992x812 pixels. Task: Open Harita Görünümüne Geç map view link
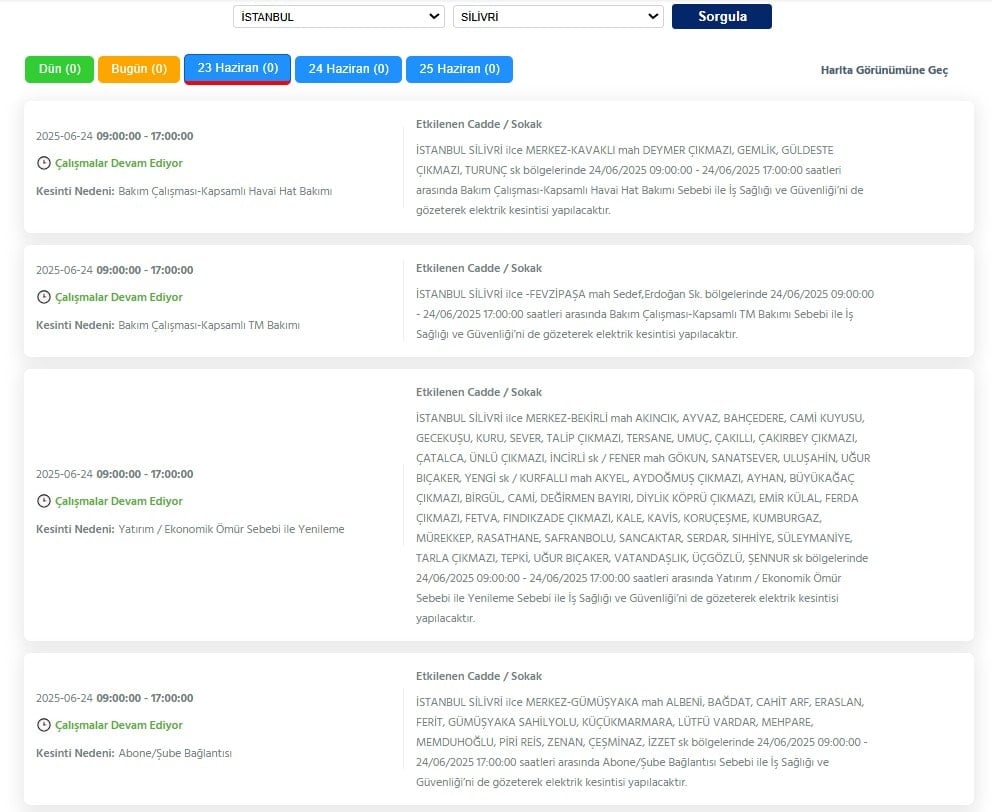click(x=884, y=70)
